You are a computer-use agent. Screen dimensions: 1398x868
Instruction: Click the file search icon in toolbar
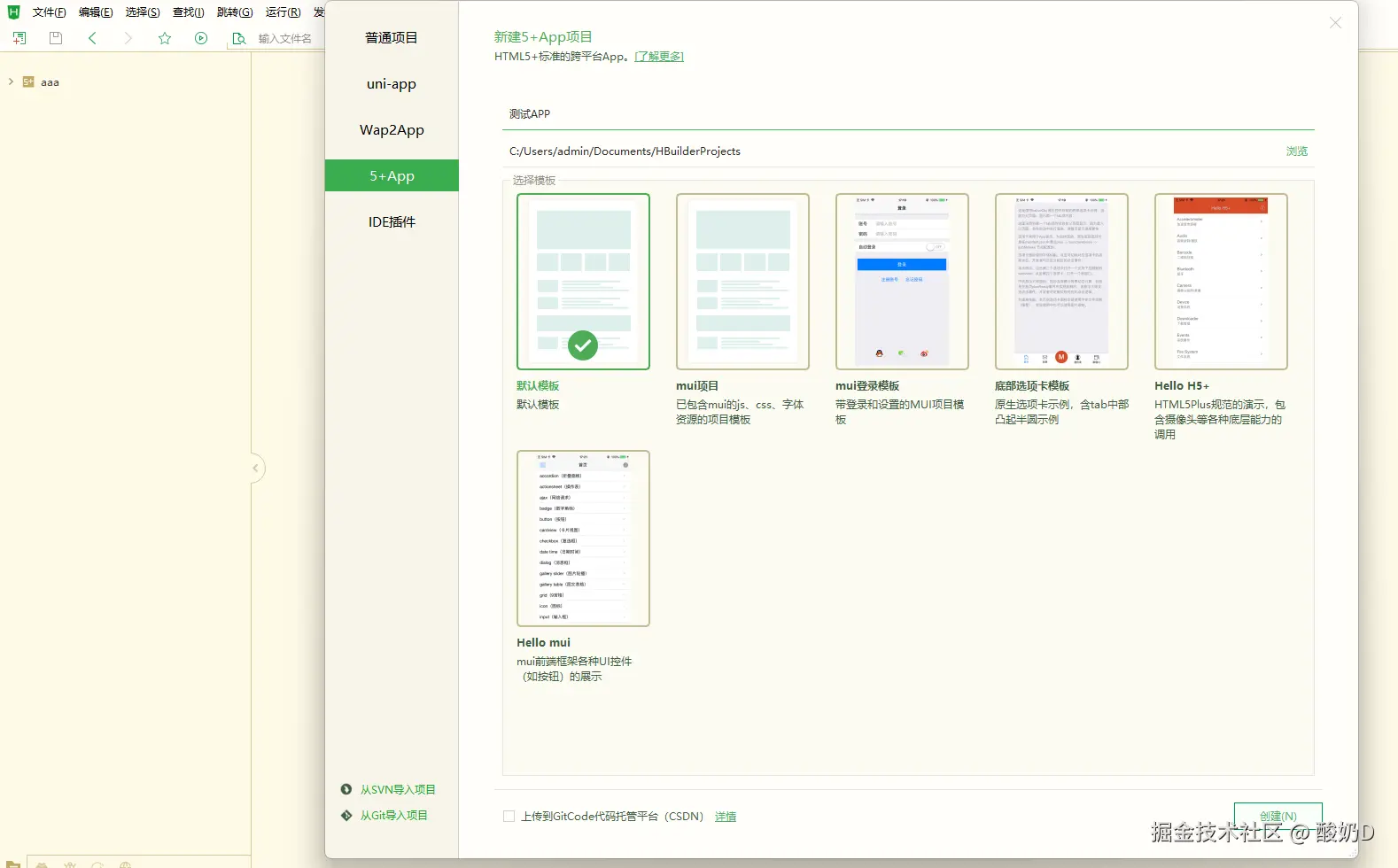[238, 38]
